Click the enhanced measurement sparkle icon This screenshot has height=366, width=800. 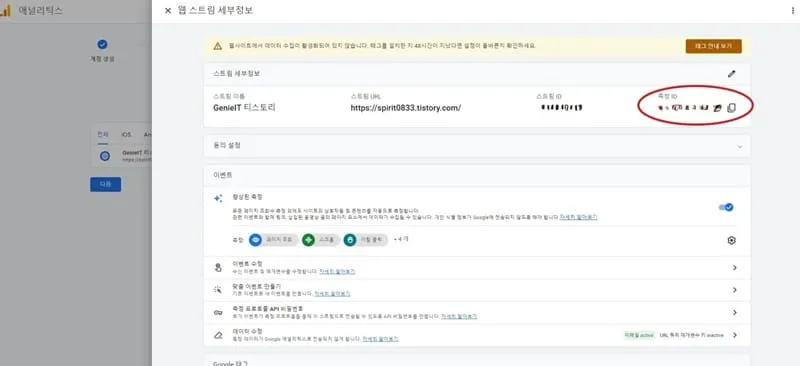pyautogui.click(x=218, y=199)
